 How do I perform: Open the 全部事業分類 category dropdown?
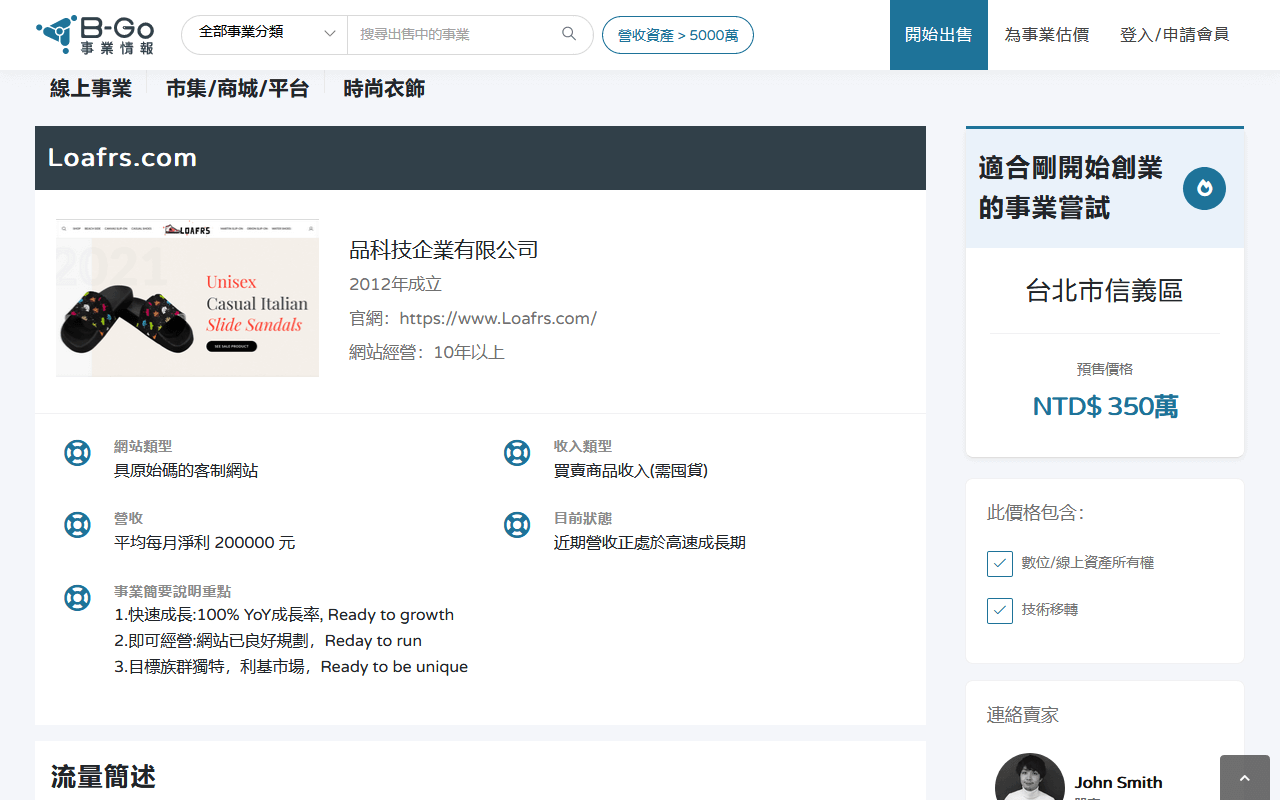(x=265, y=34)
